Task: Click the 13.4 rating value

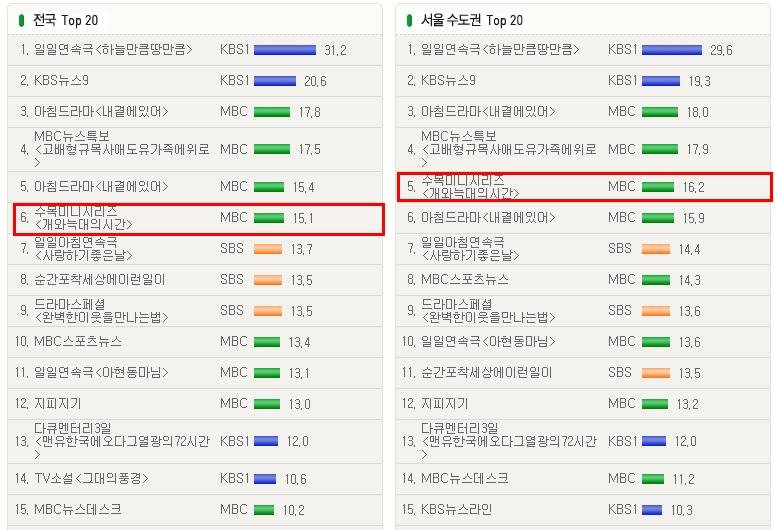Action: pos(300,342)
